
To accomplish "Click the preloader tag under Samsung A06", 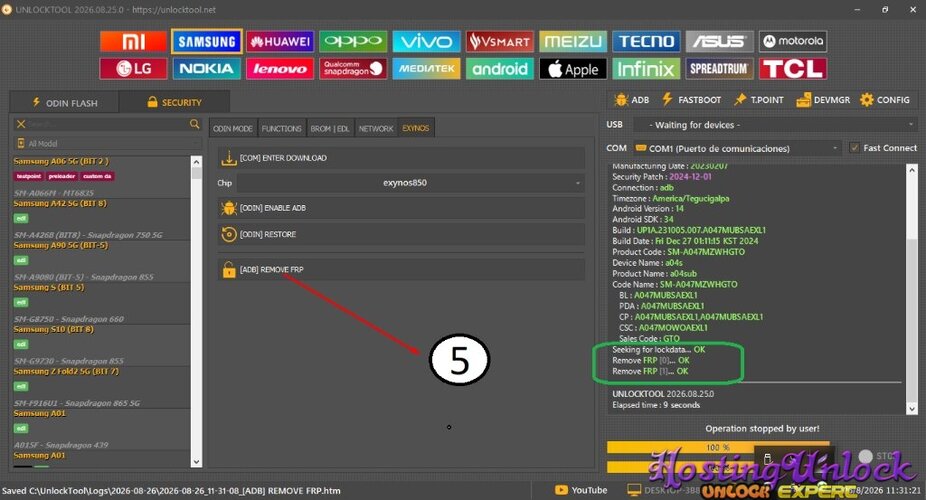I will coord(62,176).
